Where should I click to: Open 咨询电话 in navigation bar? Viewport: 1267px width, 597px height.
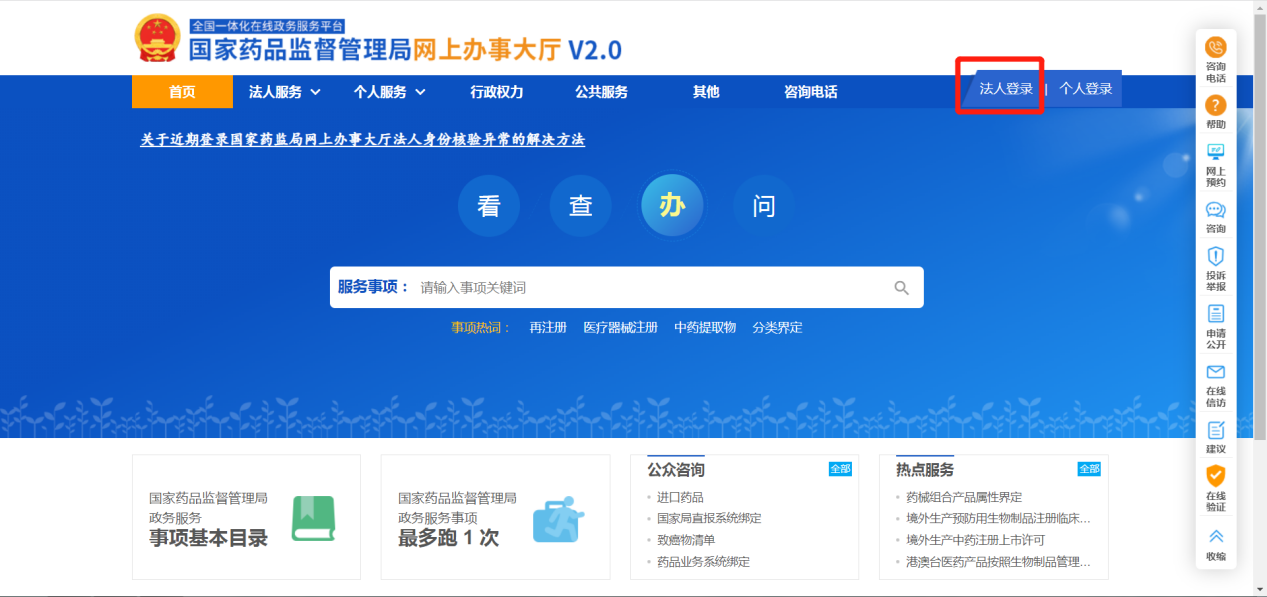coord(810,92)
